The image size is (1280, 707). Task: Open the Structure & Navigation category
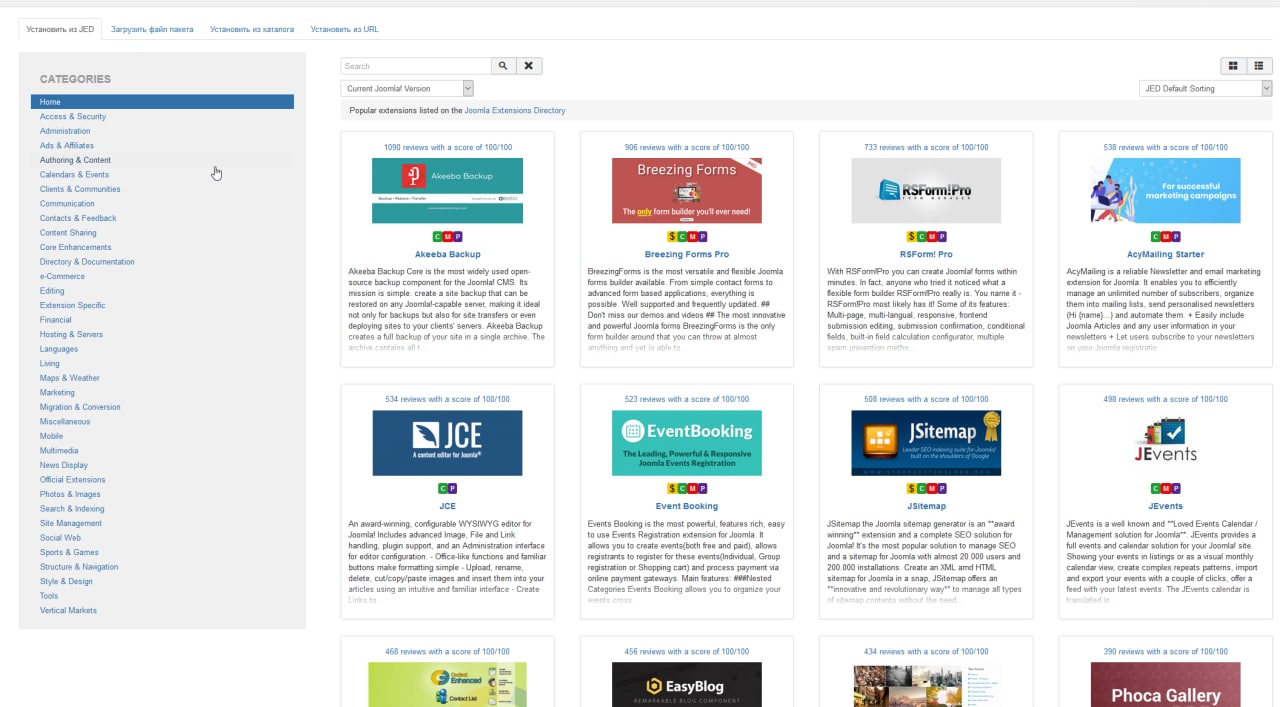pyautogui.click(x=79, y=567)
